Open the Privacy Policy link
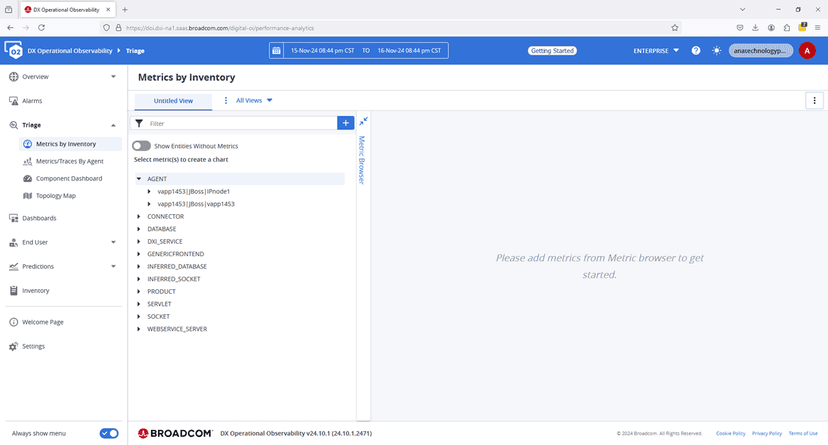 pyautogui.click(x=766, y=433)
